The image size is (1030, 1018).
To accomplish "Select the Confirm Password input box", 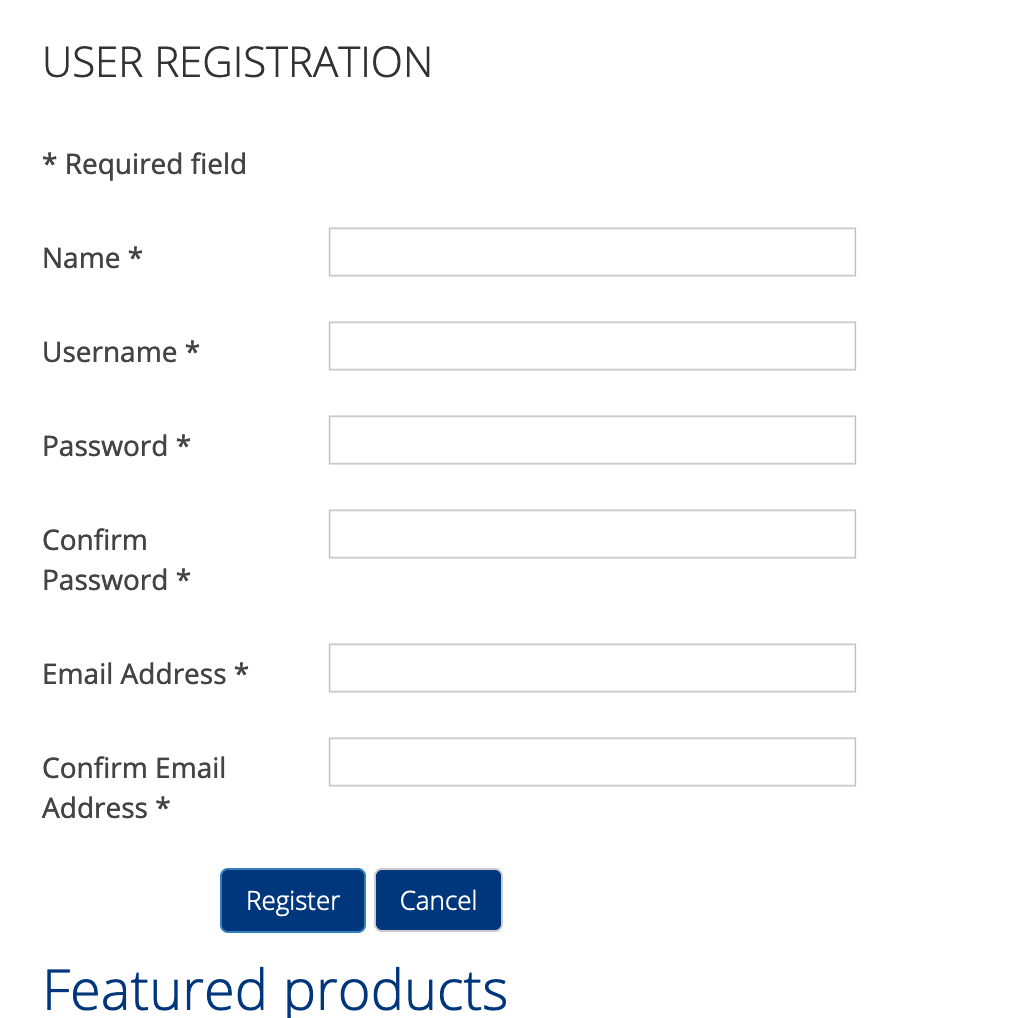I will (592, 534).
